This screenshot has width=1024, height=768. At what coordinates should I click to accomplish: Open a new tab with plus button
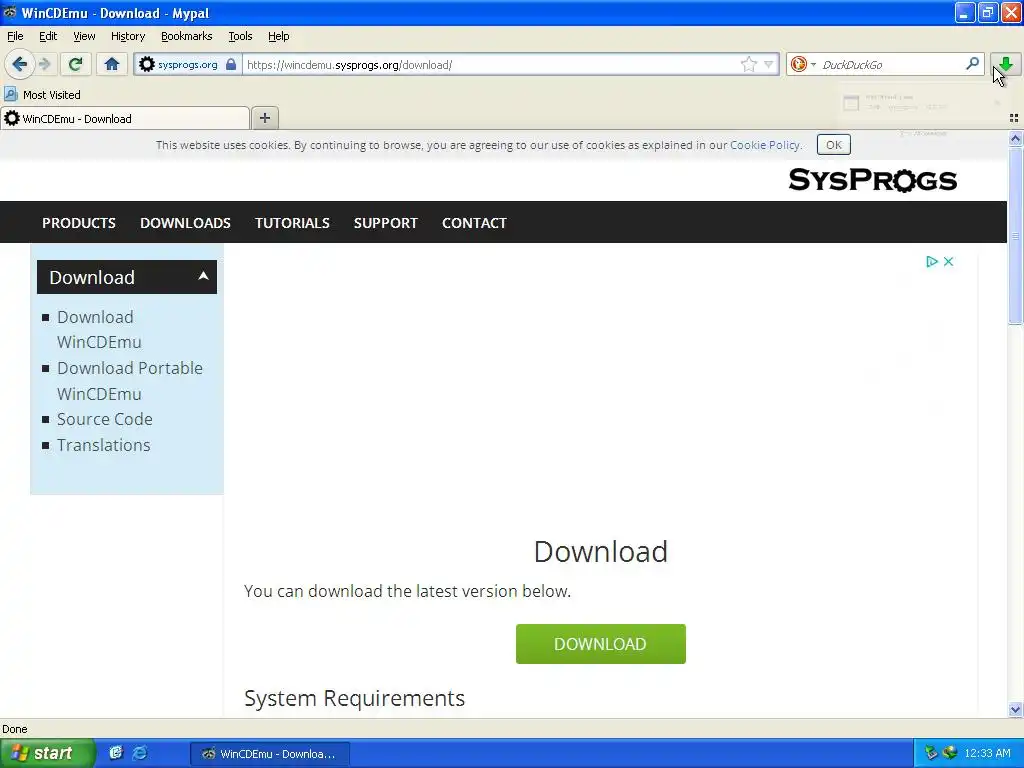click(x=264, y=118)
